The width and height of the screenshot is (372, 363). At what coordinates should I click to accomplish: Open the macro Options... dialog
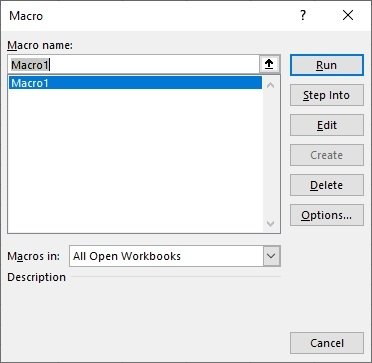tap(327, 215)
